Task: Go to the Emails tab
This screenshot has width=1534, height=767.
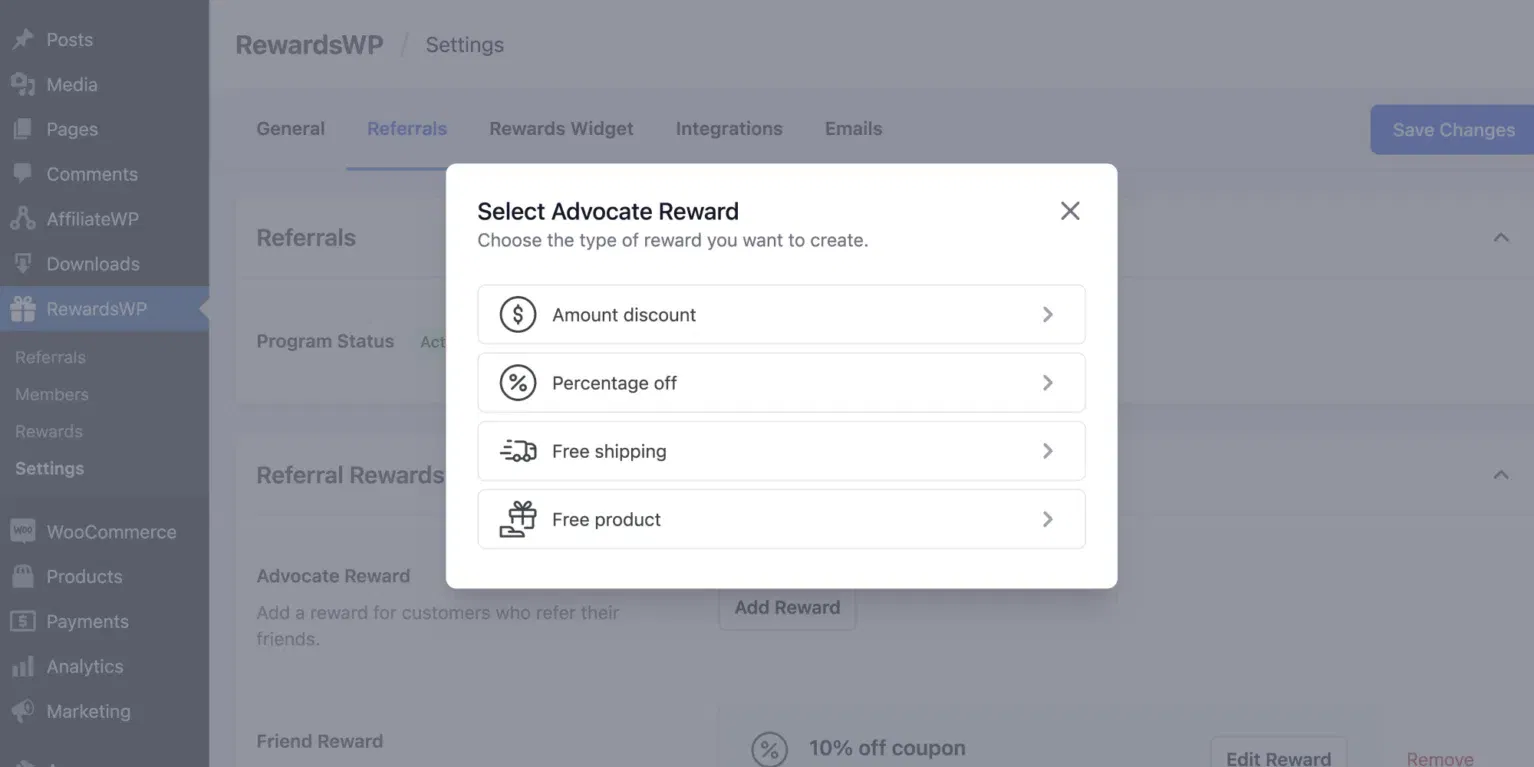Action: coord(853,129)
